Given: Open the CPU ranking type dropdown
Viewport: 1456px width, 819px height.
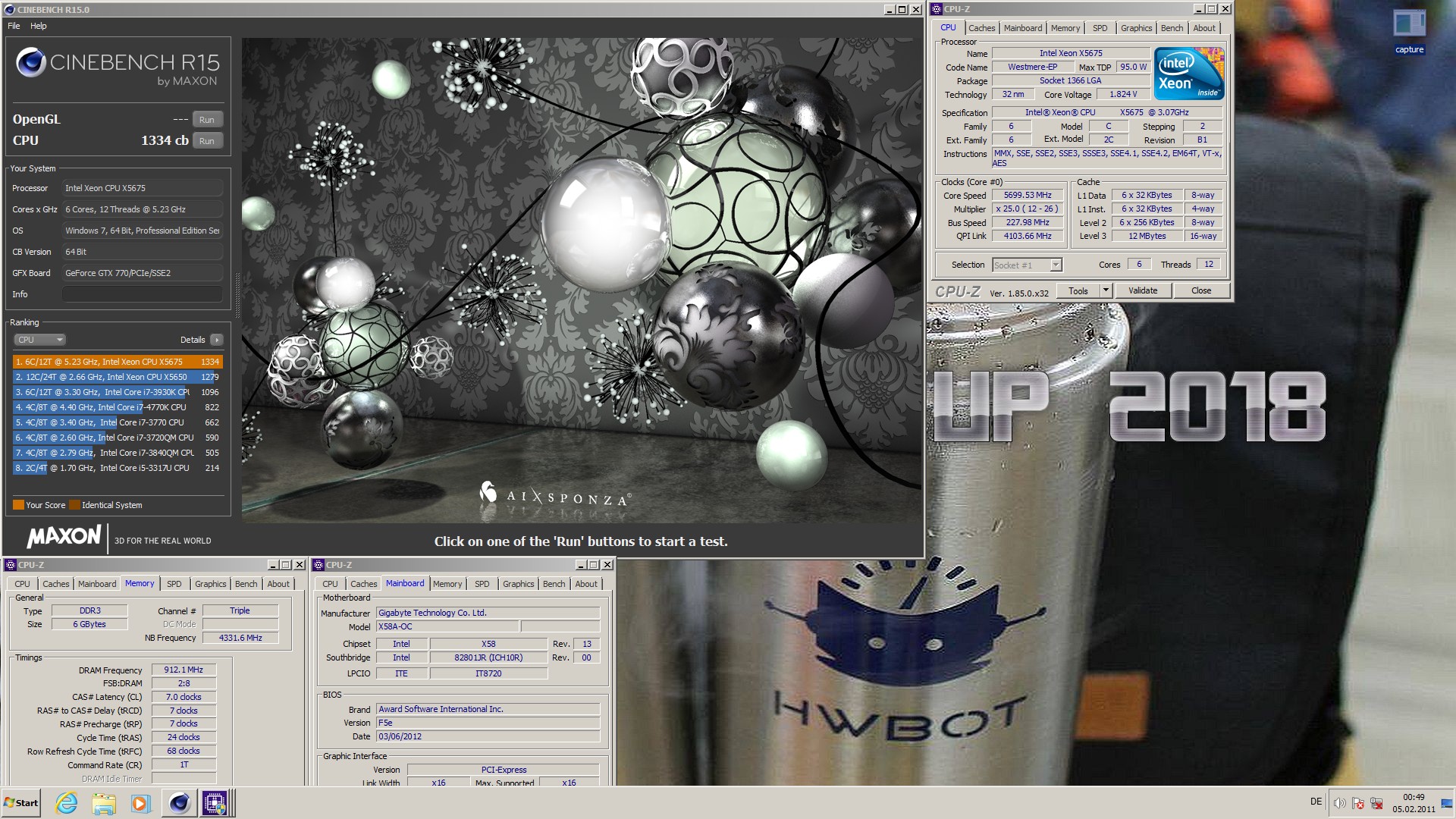Looking at the screenshot, I should point(39,340).
